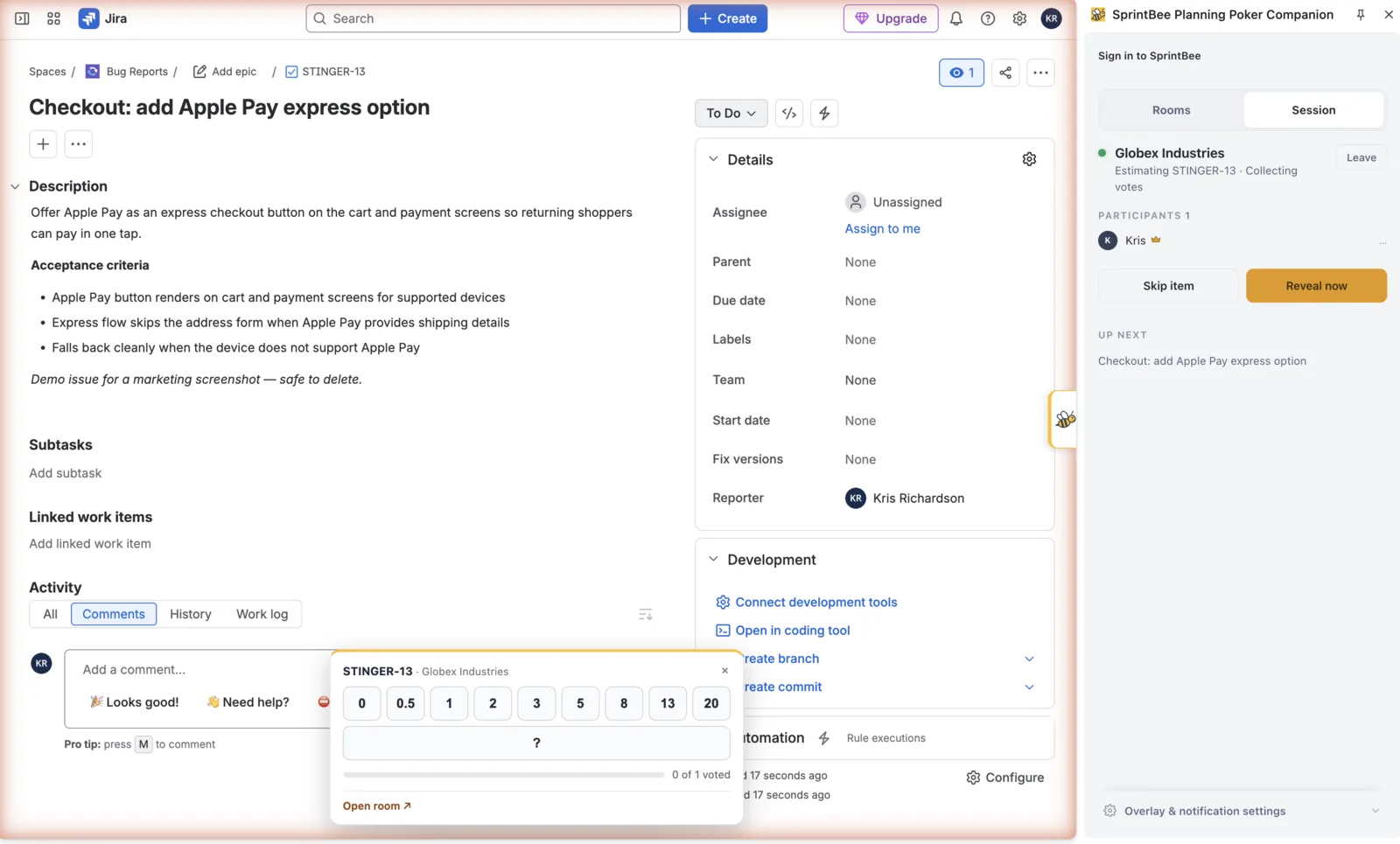Vote 0 points in poker overlay
Image resolution: width=1400 pixels, height=844 pixels.
tap(361, 703)
